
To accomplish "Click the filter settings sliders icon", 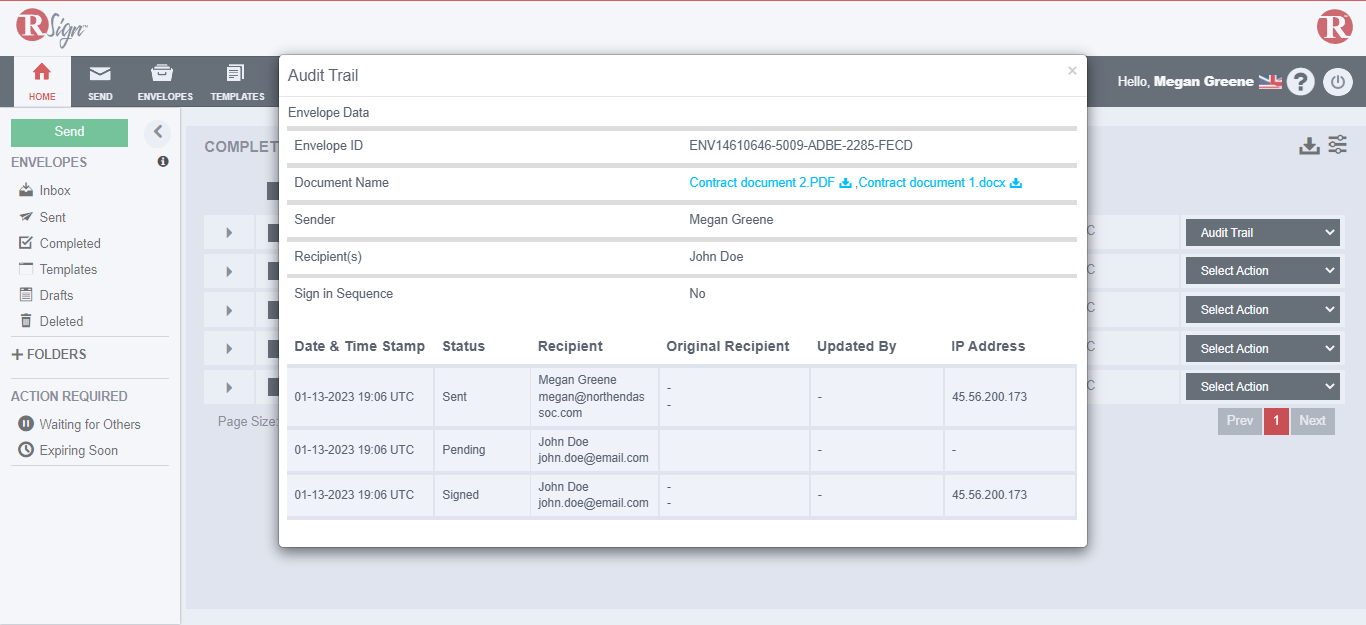I will pos(1337,145).
